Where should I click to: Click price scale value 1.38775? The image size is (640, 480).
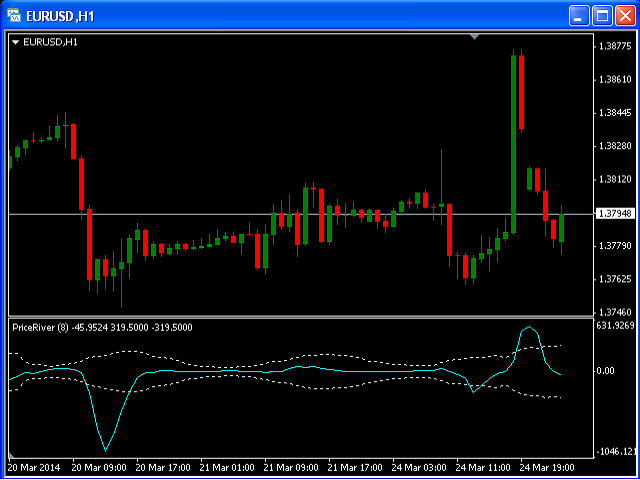pos(615,47)
